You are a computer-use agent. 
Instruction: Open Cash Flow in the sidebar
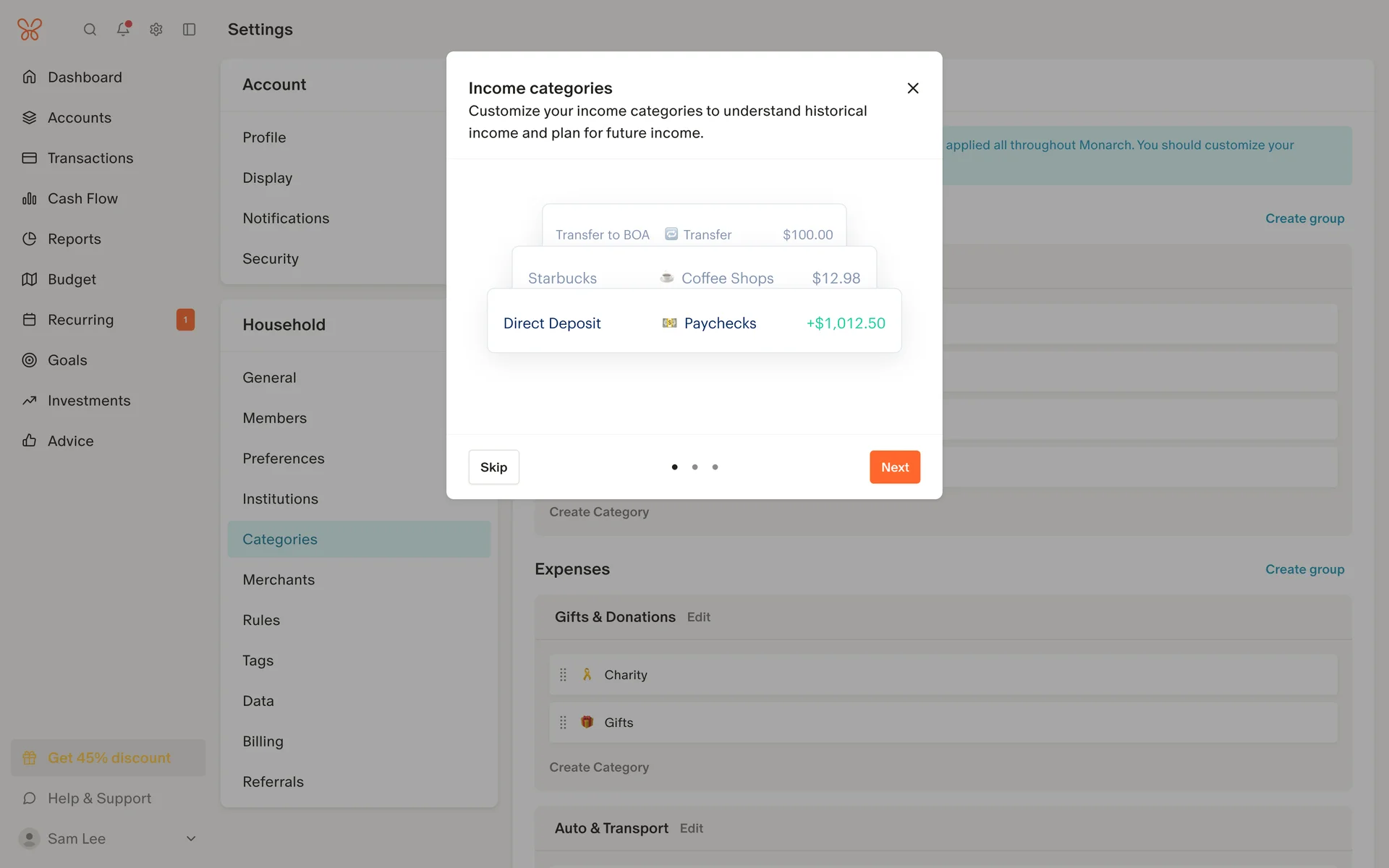click(82, 198)
